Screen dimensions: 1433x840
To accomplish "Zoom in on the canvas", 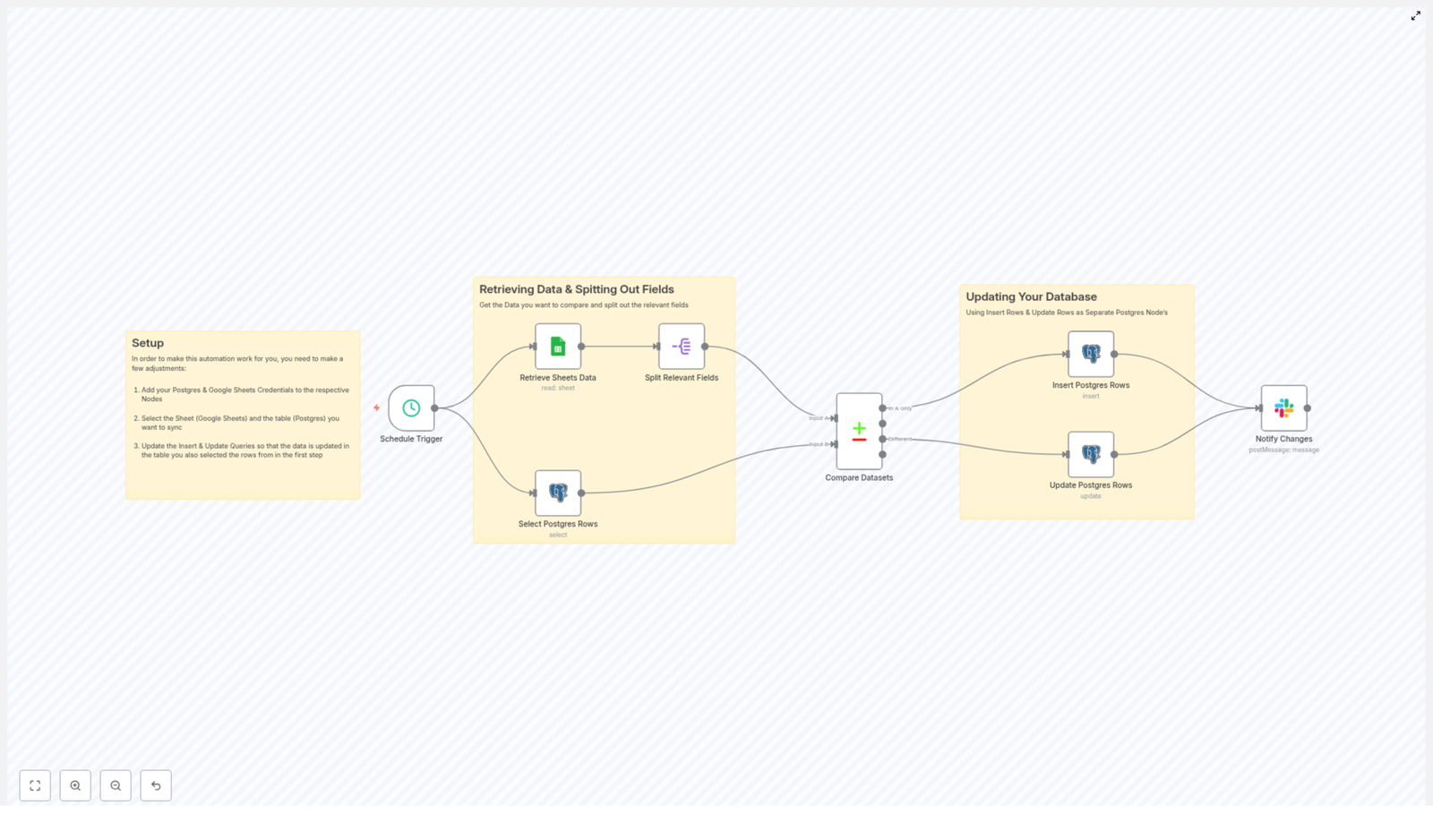I will pyautogui.click(x=75, y=785).
